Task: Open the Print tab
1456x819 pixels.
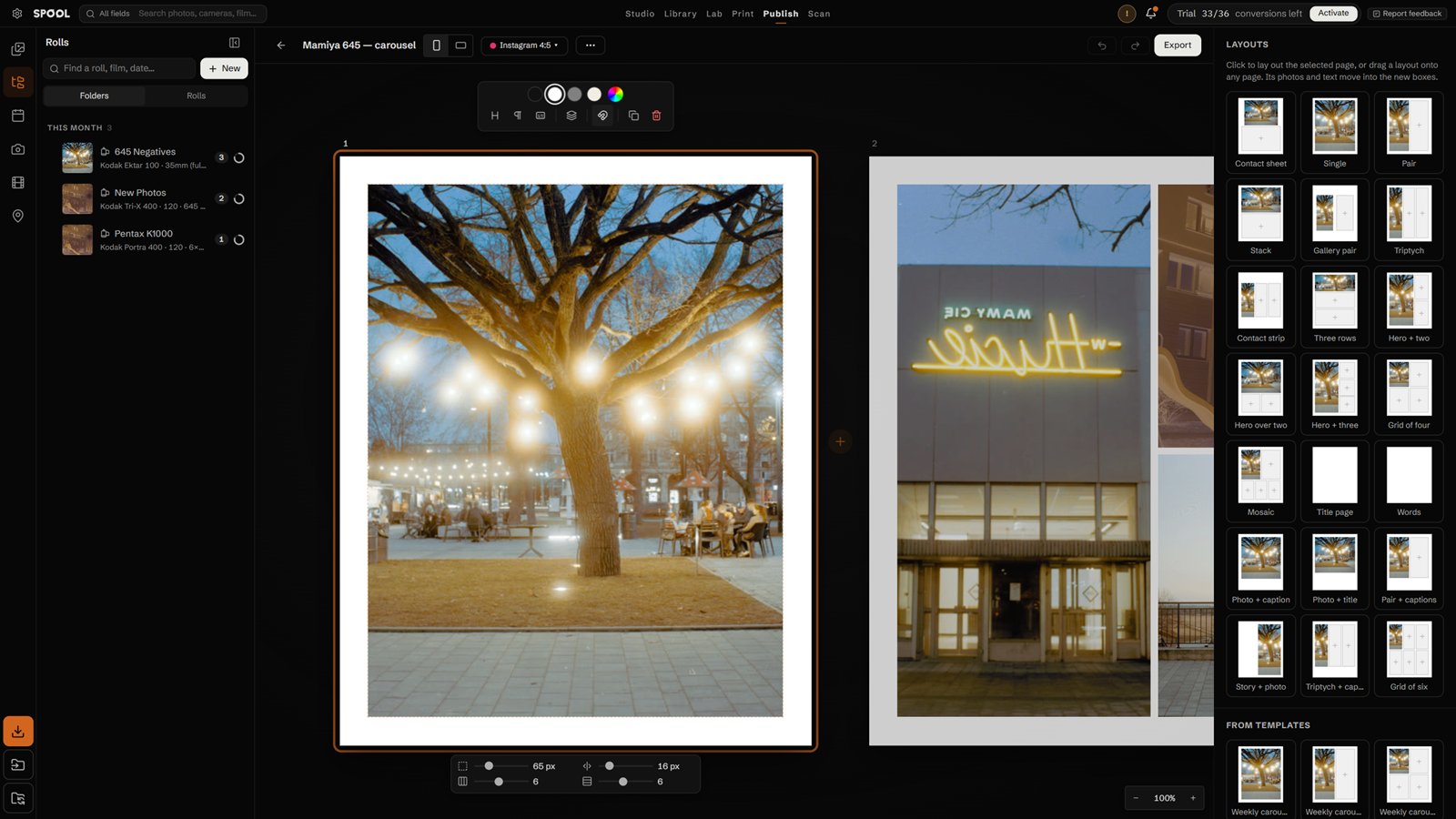Action: (x=743, y=14)
